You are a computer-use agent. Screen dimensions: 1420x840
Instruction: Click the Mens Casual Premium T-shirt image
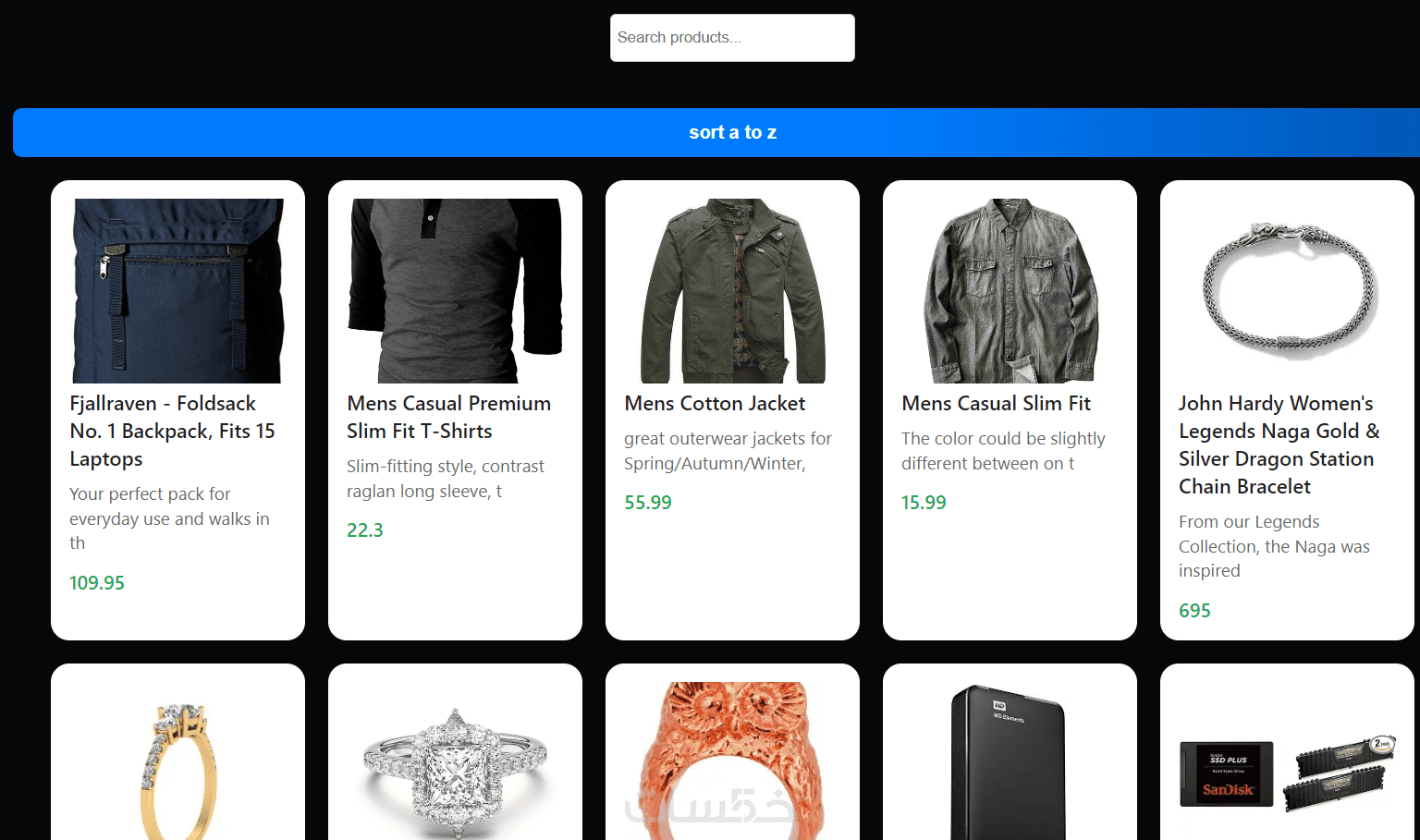click(455, 290)
